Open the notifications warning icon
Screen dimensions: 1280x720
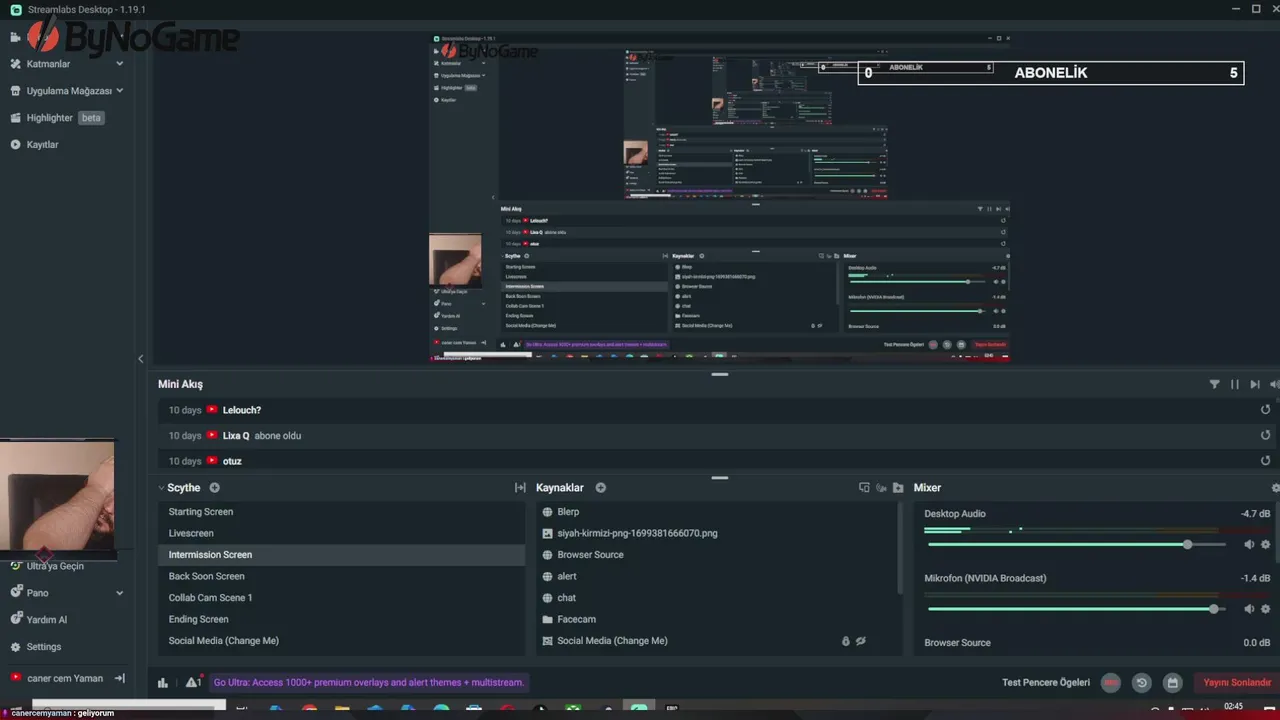[x=193, y=683]
